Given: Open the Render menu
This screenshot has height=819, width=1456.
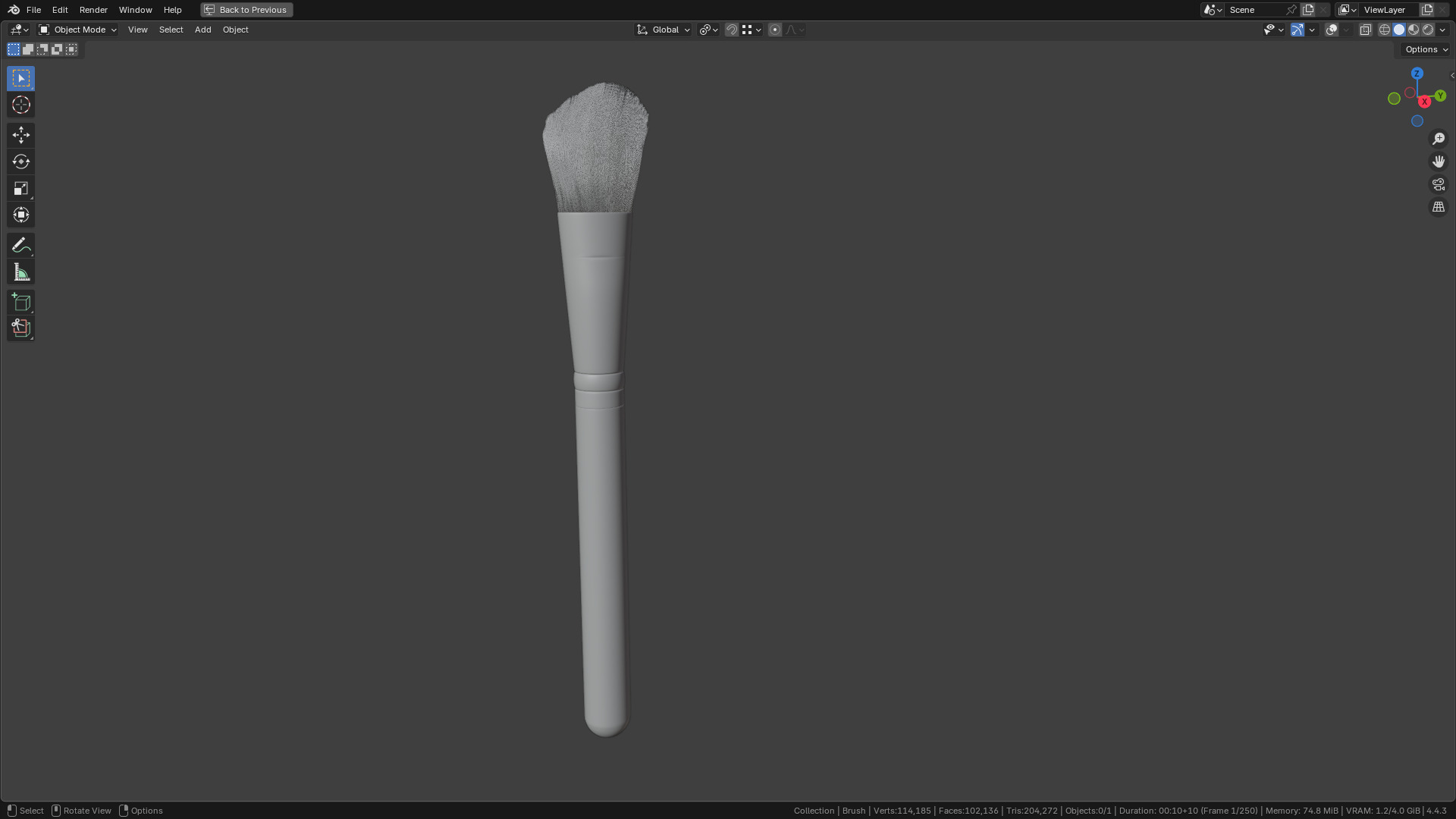Looking at the screenshot, I should pyautogui.click(x=93, y=10).
